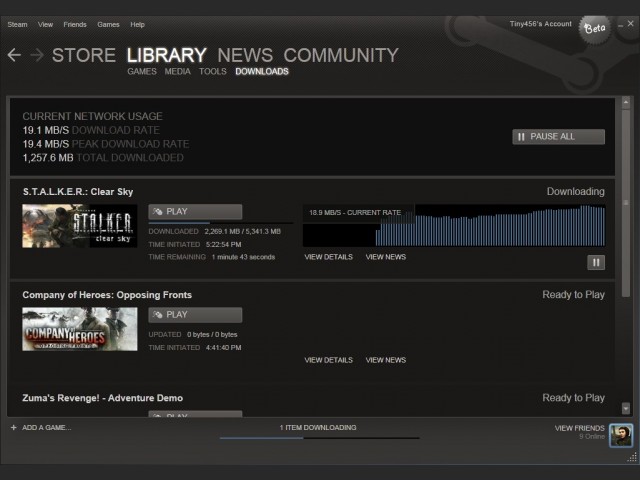Click the CURRENT NETWORK USAGE heading
Viewport: 640px width, 480px height.
point(92,116)
